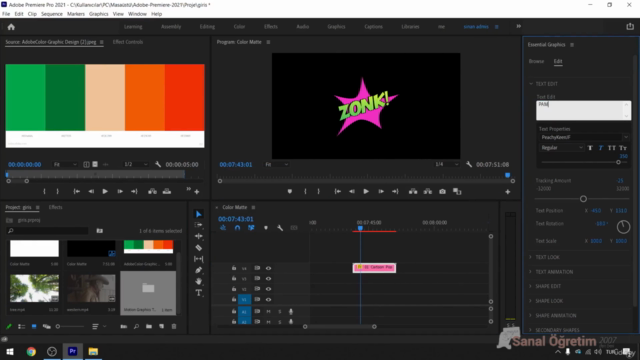640x360 pixels.
Task: Toggle All Caps text style
Action: click(611, 148)
